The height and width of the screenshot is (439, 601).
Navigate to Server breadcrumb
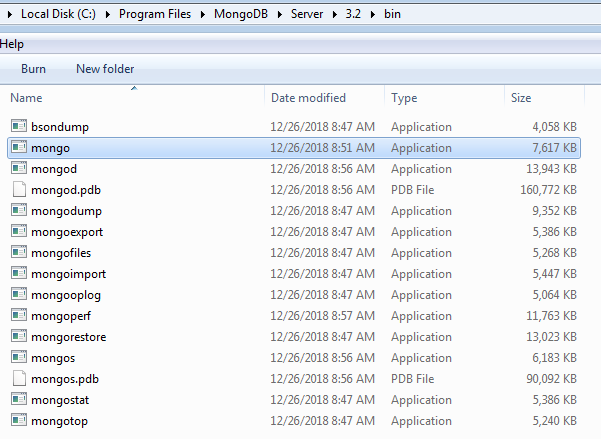307,14
